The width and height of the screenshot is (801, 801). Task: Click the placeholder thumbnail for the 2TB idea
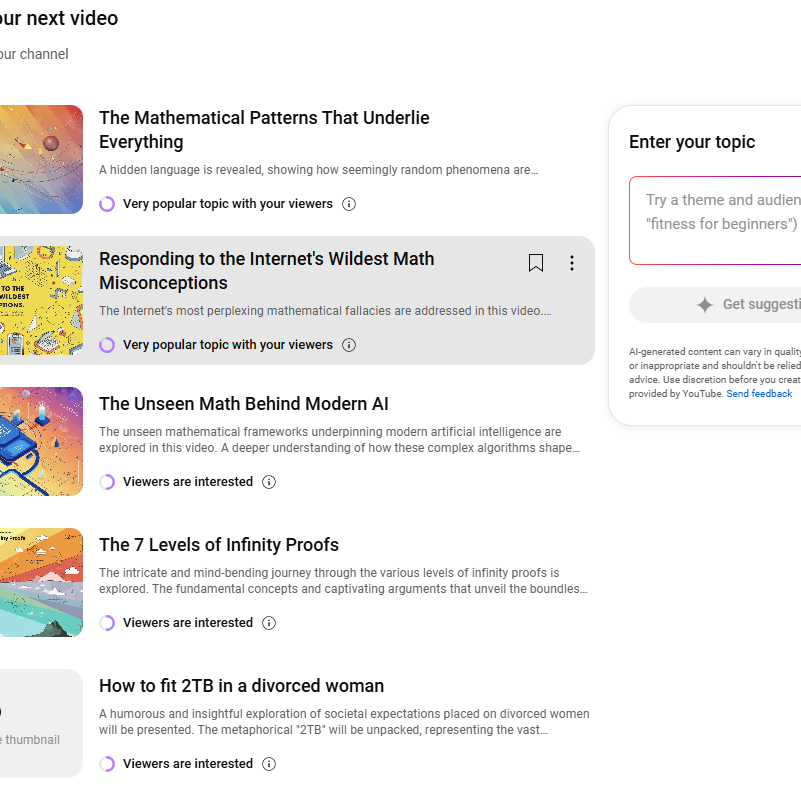pos(41,723)
